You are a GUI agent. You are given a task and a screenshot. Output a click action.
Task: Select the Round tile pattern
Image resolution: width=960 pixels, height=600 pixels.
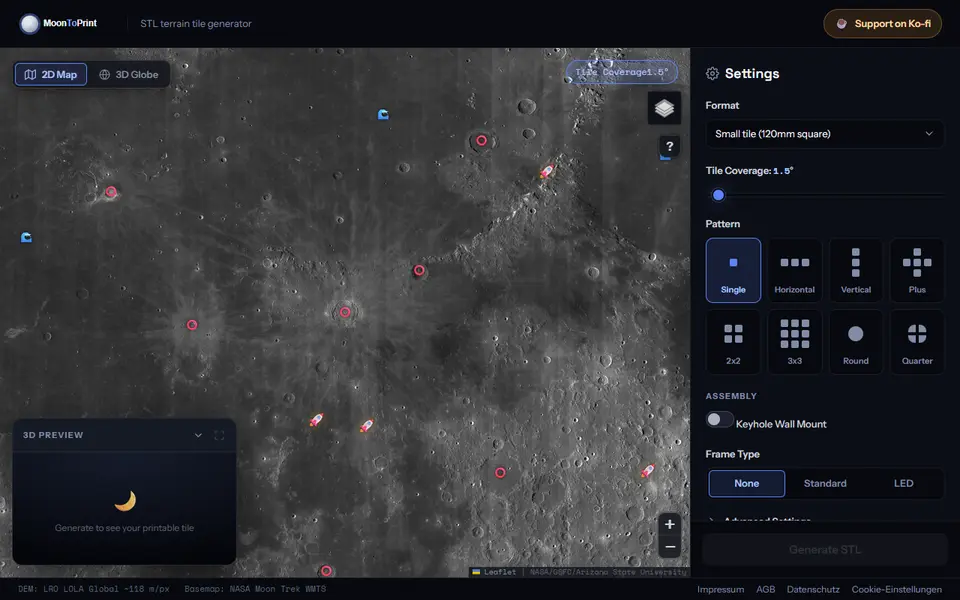(855, 342)
